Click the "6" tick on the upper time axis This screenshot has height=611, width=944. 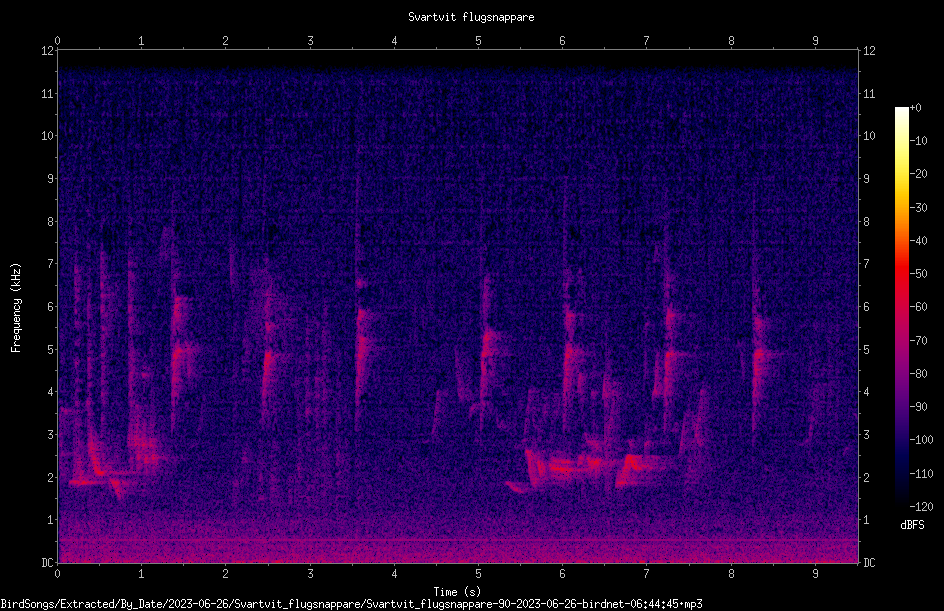coord(562,40)
